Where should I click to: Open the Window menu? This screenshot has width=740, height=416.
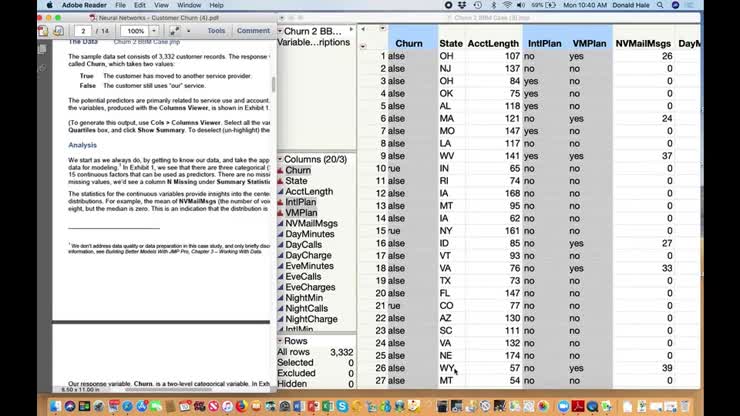point(189,5)
